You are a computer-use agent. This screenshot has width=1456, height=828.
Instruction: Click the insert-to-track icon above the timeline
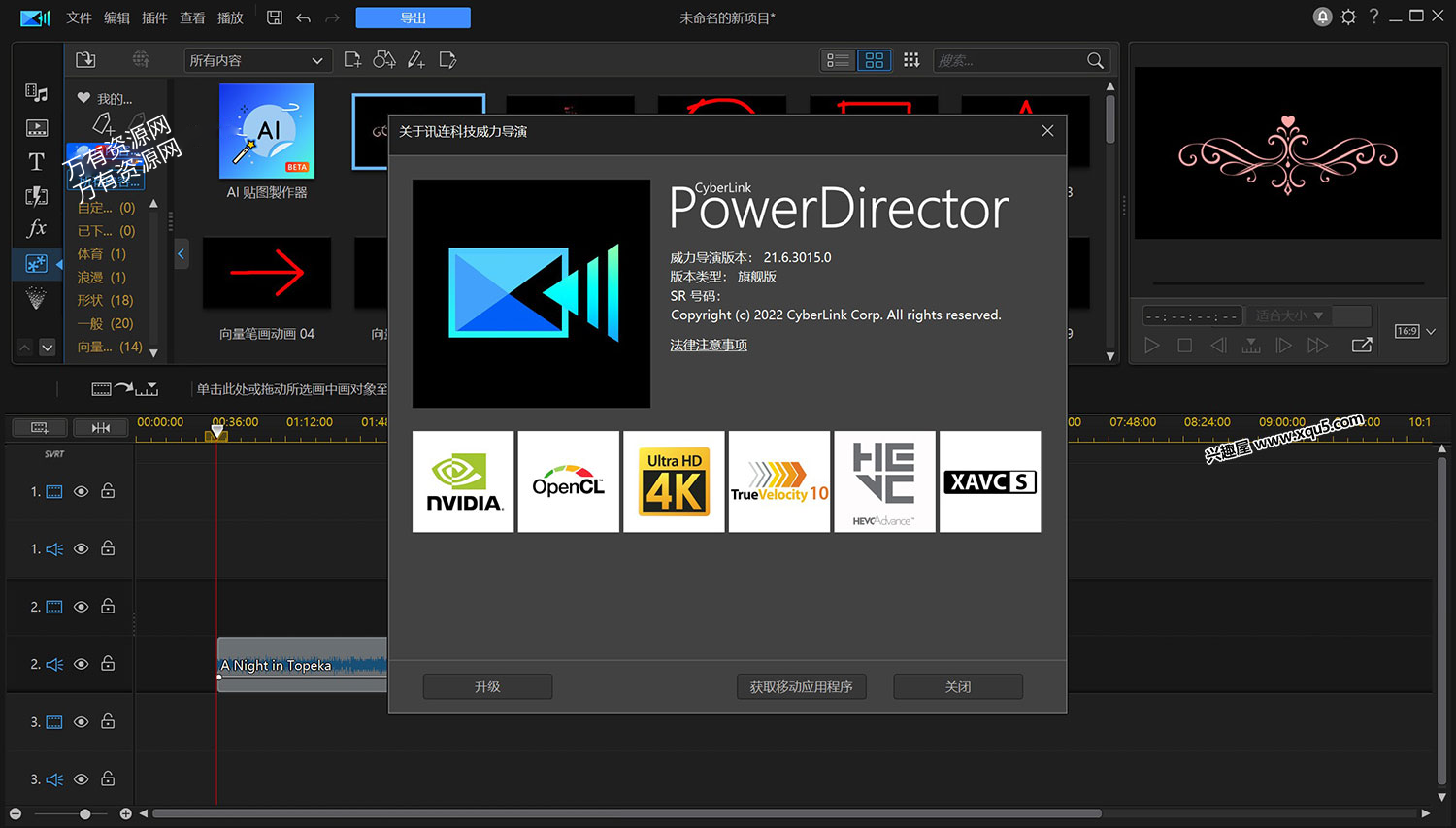pyautogui.click(x=124, y=389)
